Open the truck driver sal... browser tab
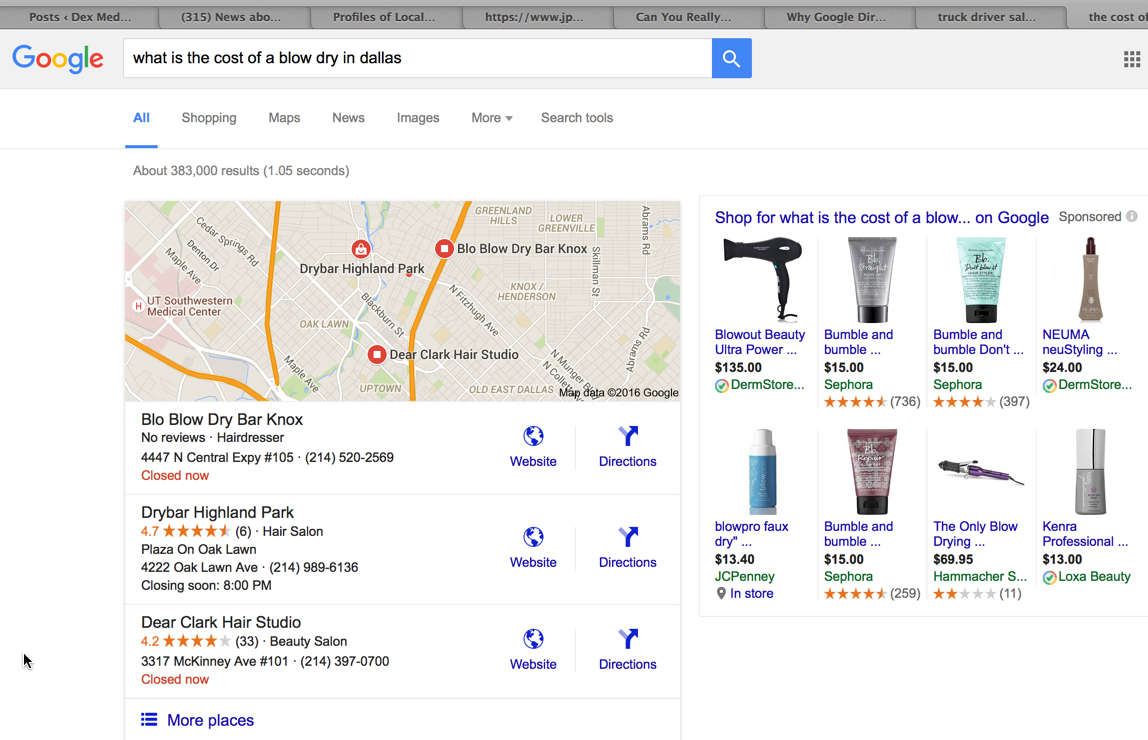The image size is (1148, 740). click(x=986, y=17)
